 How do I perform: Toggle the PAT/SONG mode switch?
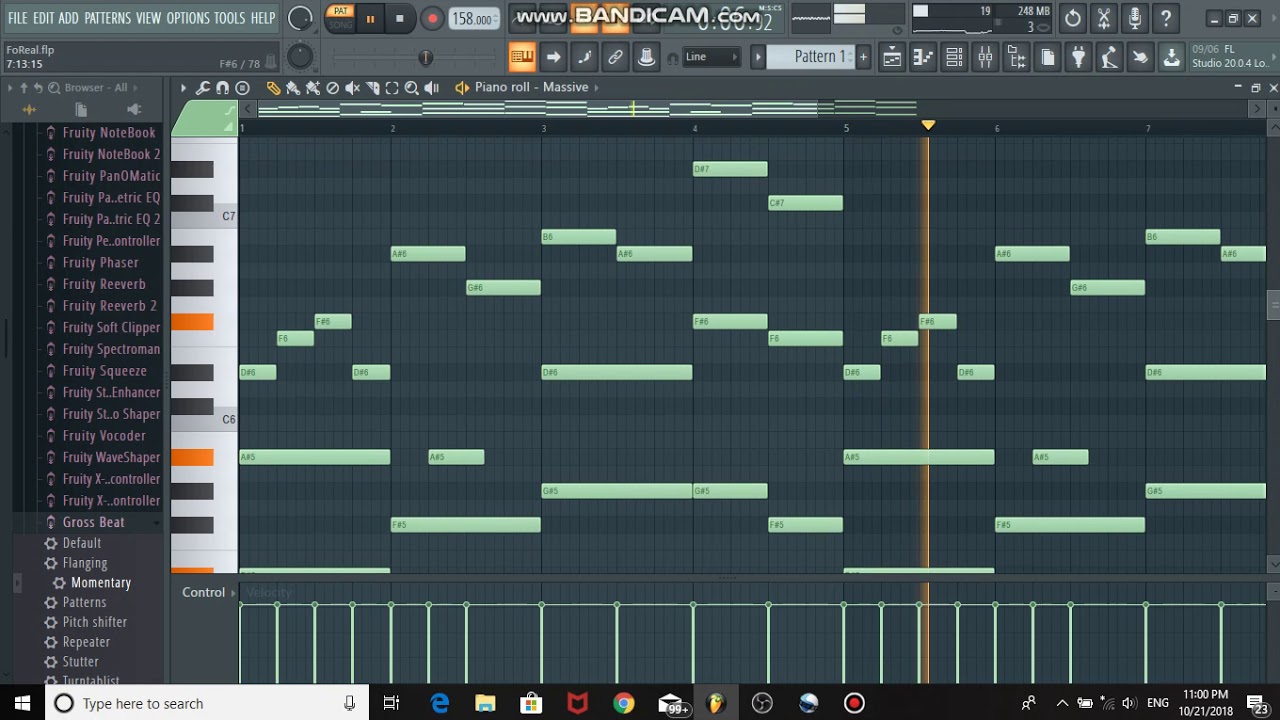341,18
